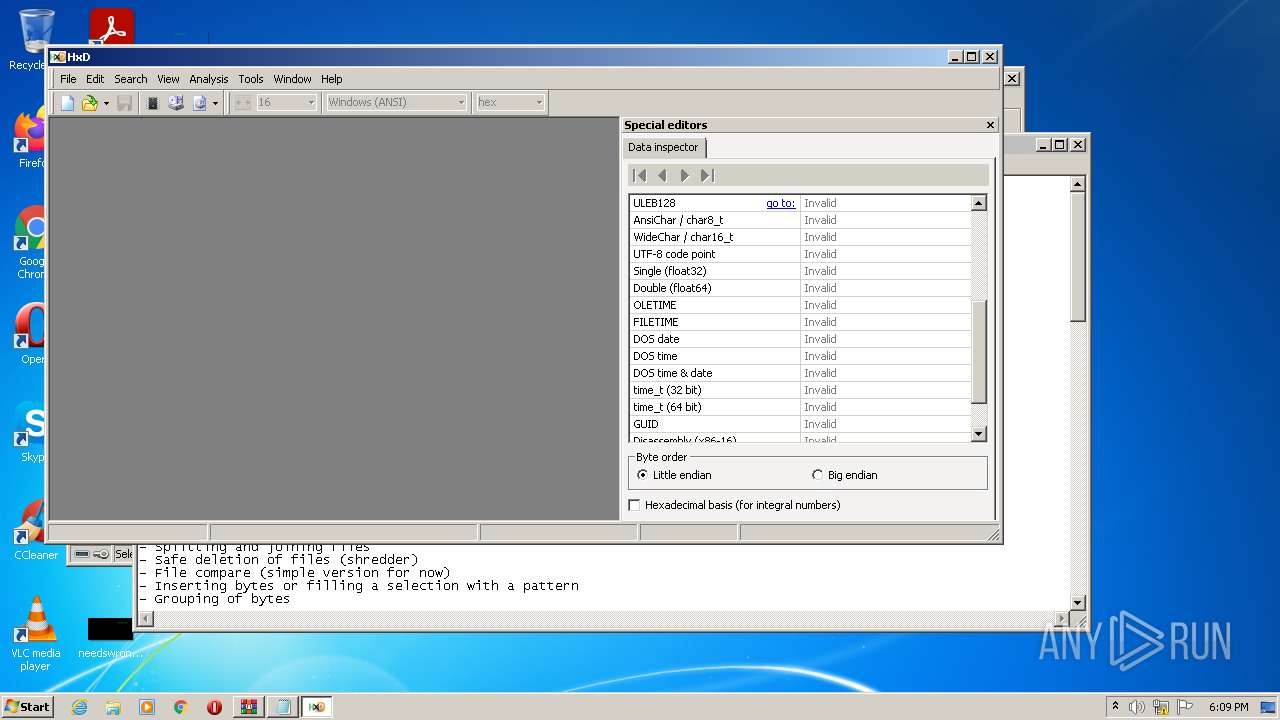Click the Open disk image icon
Viewport: 1280px width, 720px height.
pos(199,103)
